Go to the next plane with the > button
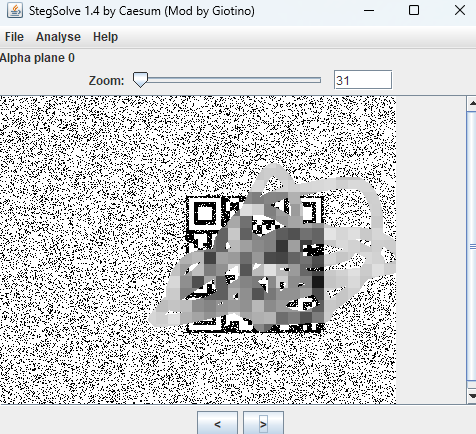This screenshot has width=476, height=434. 263,424
